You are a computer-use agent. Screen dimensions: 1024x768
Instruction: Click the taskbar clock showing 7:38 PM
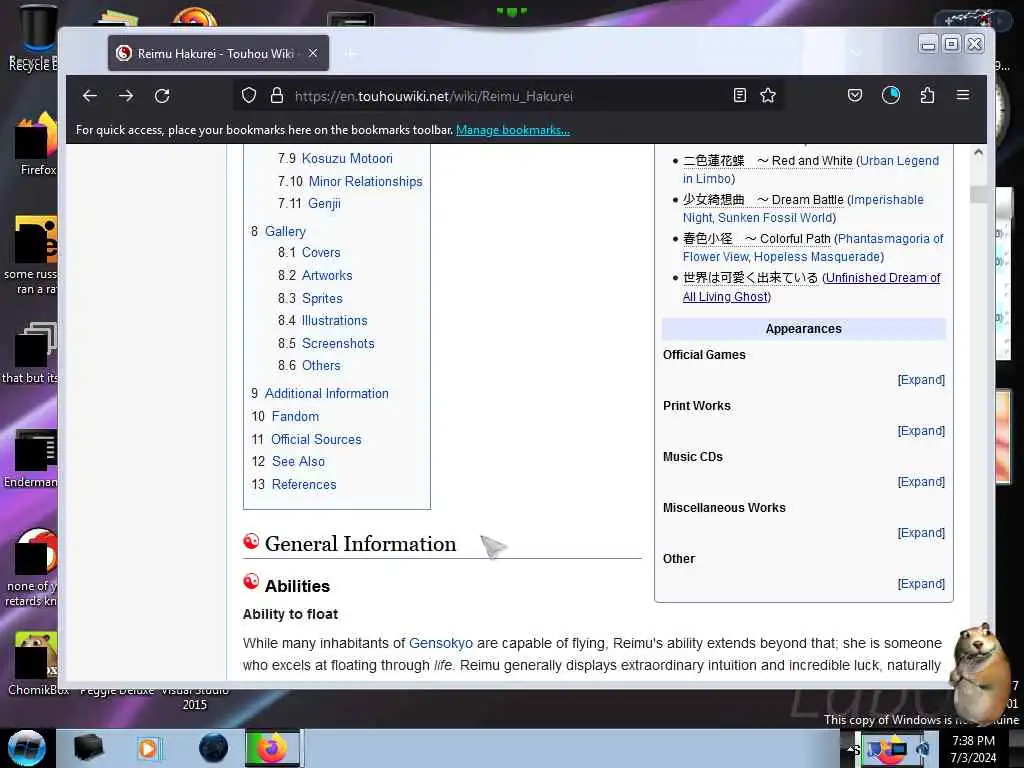pyautogui.click(x=973, y=749)
